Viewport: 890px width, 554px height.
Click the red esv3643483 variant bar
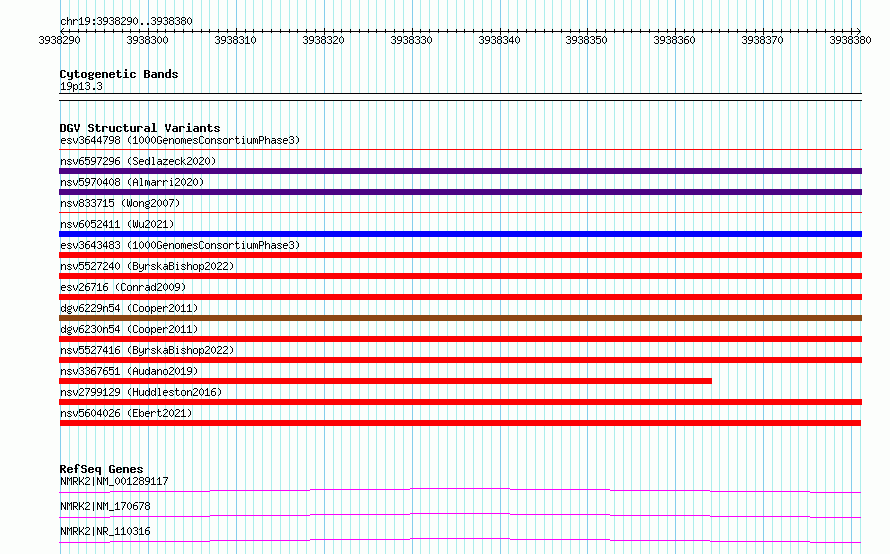pyautogui.click(x=460, y=255)
